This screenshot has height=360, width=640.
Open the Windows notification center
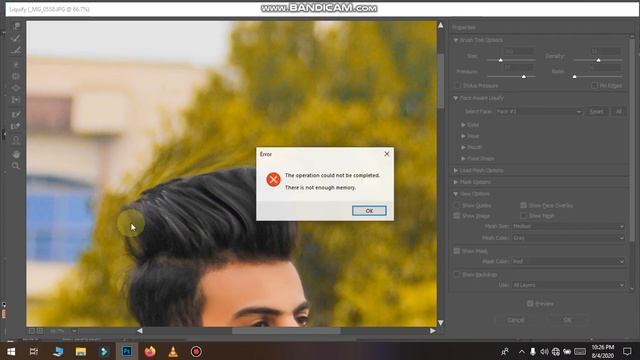[x=627, y=351]
